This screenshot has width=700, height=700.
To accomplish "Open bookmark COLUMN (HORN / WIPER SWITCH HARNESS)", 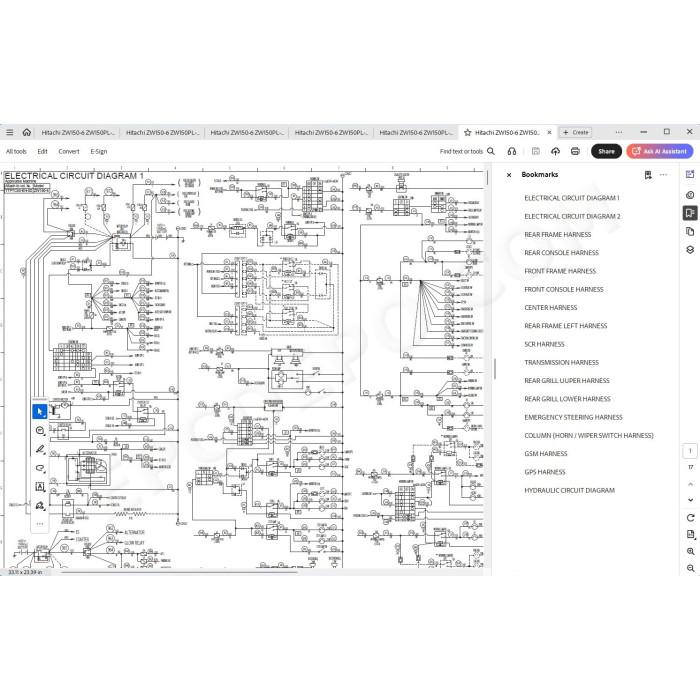I will click(588, 435).
